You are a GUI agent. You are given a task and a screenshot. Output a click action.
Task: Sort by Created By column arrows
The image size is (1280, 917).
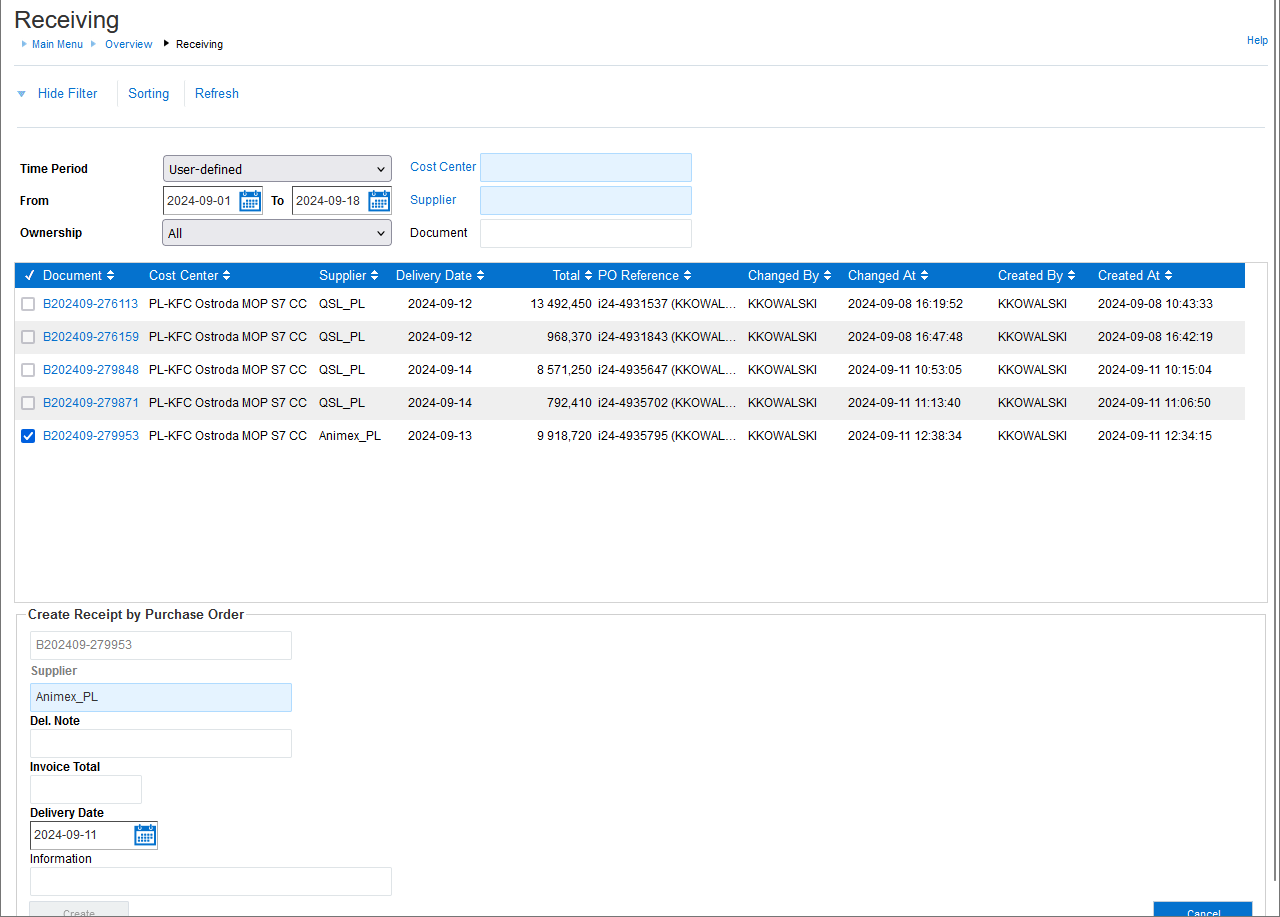pos(1072,276)
